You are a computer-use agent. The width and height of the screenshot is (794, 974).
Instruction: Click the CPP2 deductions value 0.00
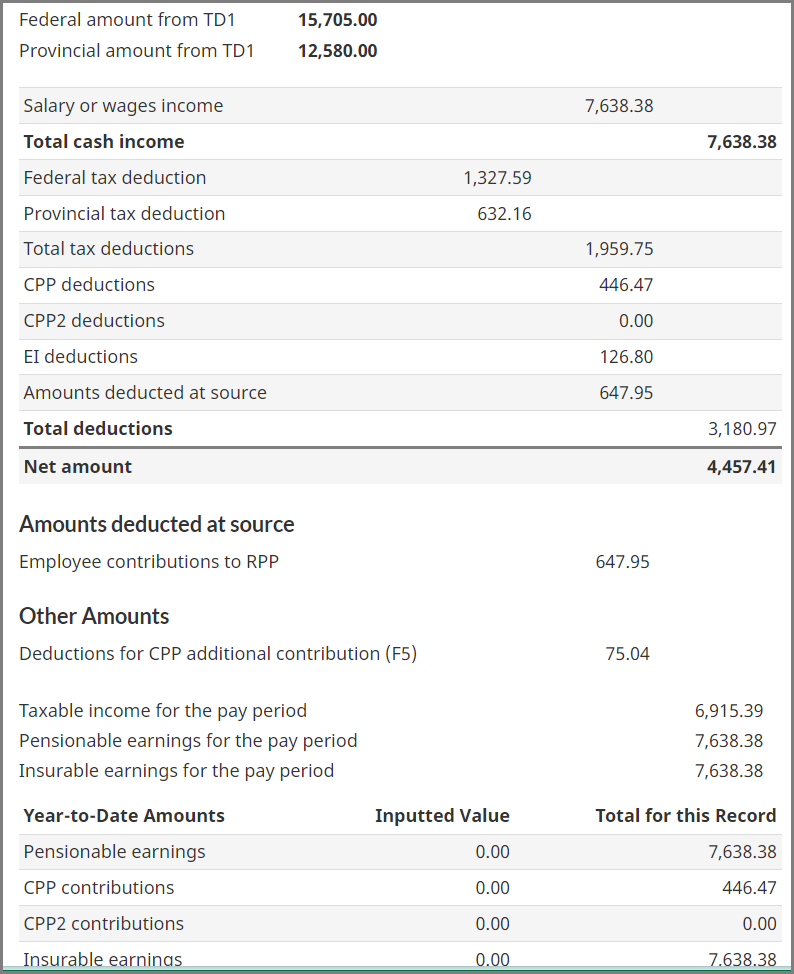click(636, 321)
